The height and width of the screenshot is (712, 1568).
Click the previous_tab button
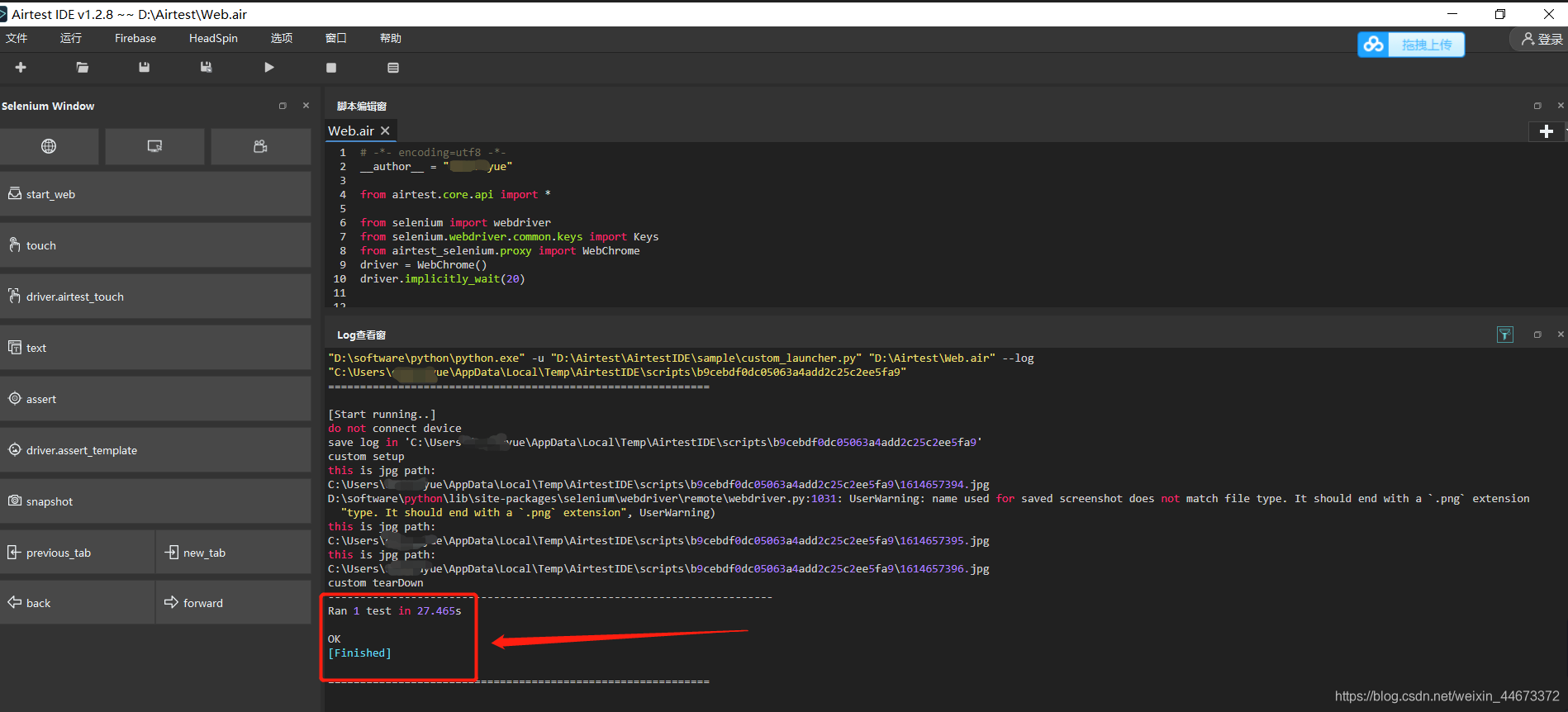[x=77, y=553]
